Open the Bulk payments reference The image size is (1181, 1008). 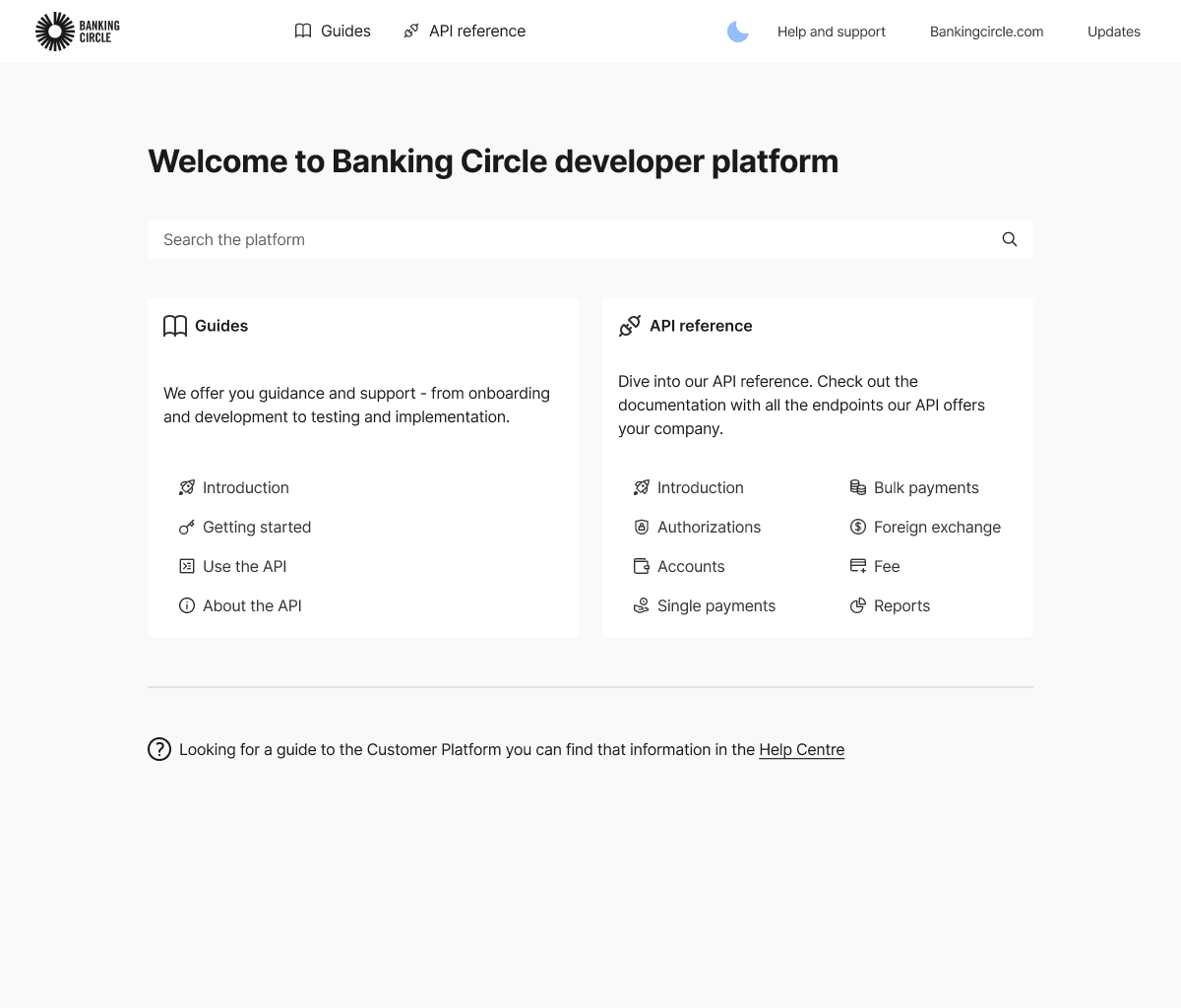coord(927,487)
